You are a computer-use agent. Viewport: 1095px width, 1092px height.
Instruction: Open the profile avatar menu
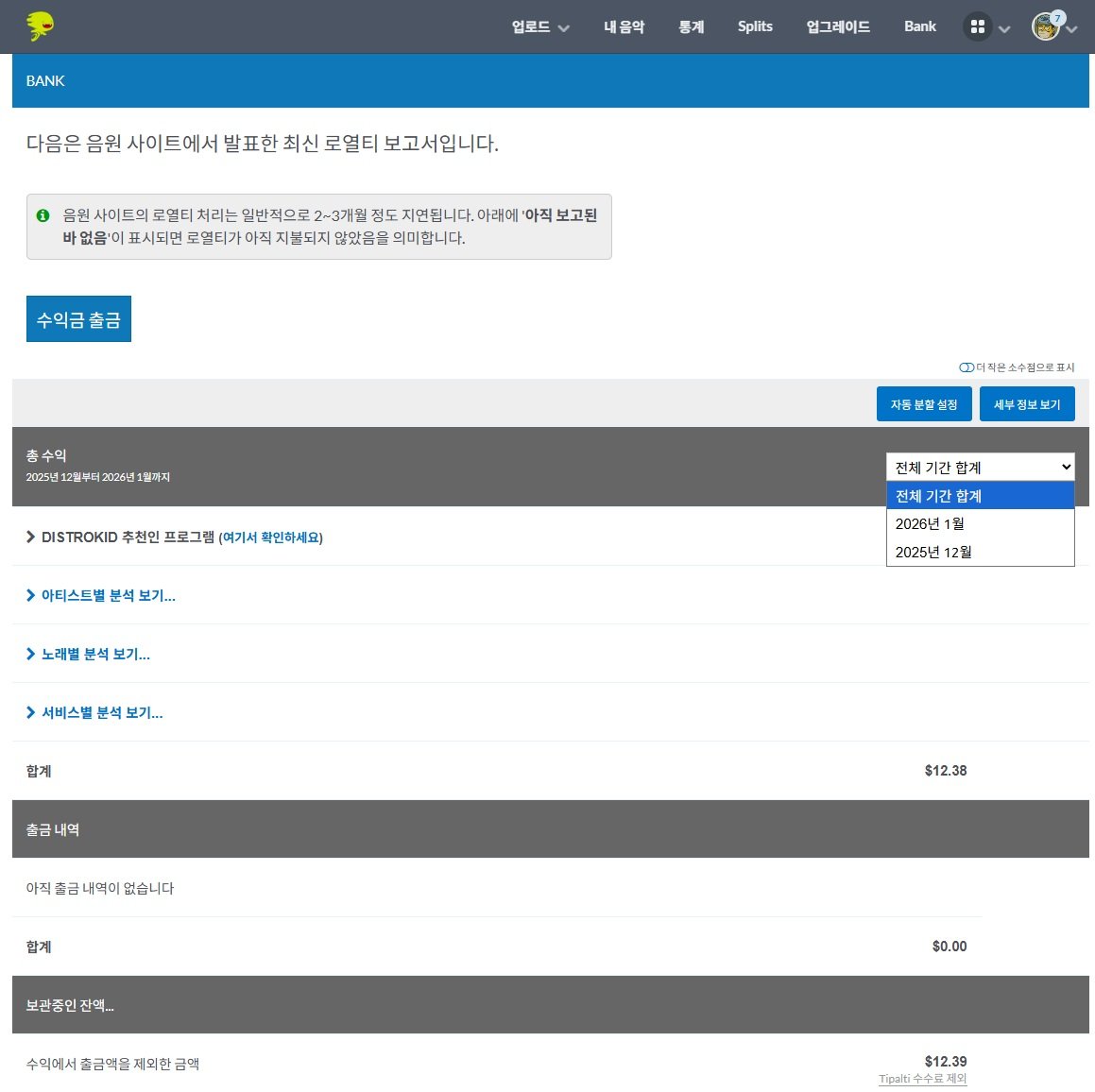click(x=1045, y=27)
